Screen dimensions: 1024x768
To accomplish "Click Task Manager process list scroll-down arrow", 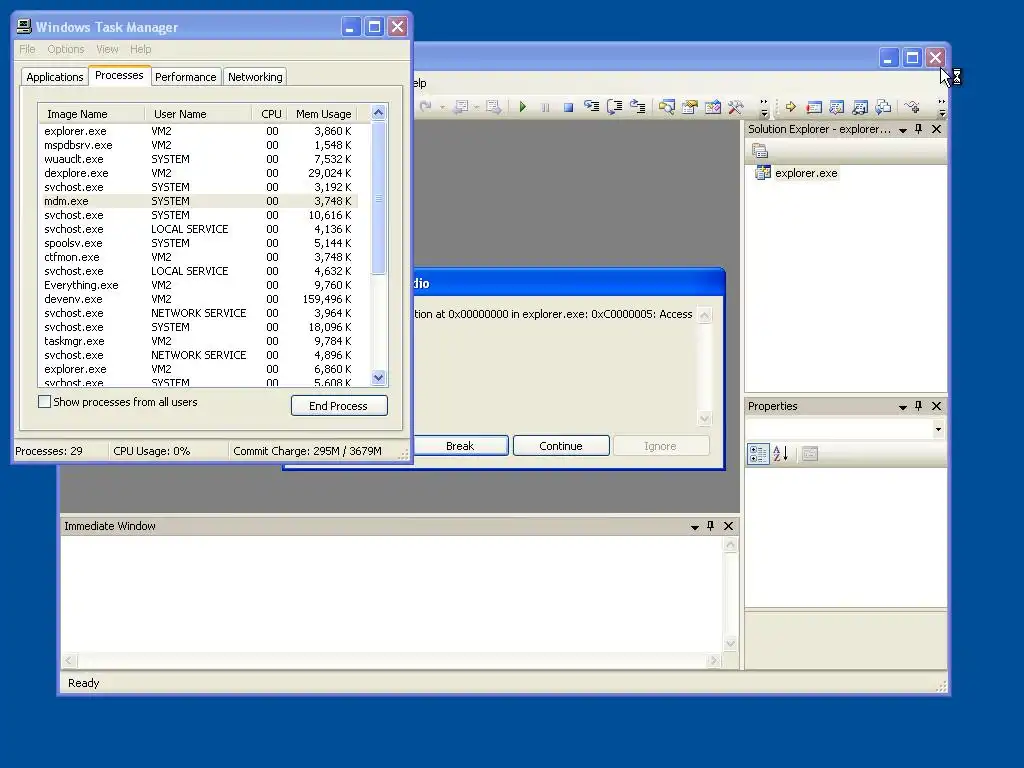I will (378, 377).
